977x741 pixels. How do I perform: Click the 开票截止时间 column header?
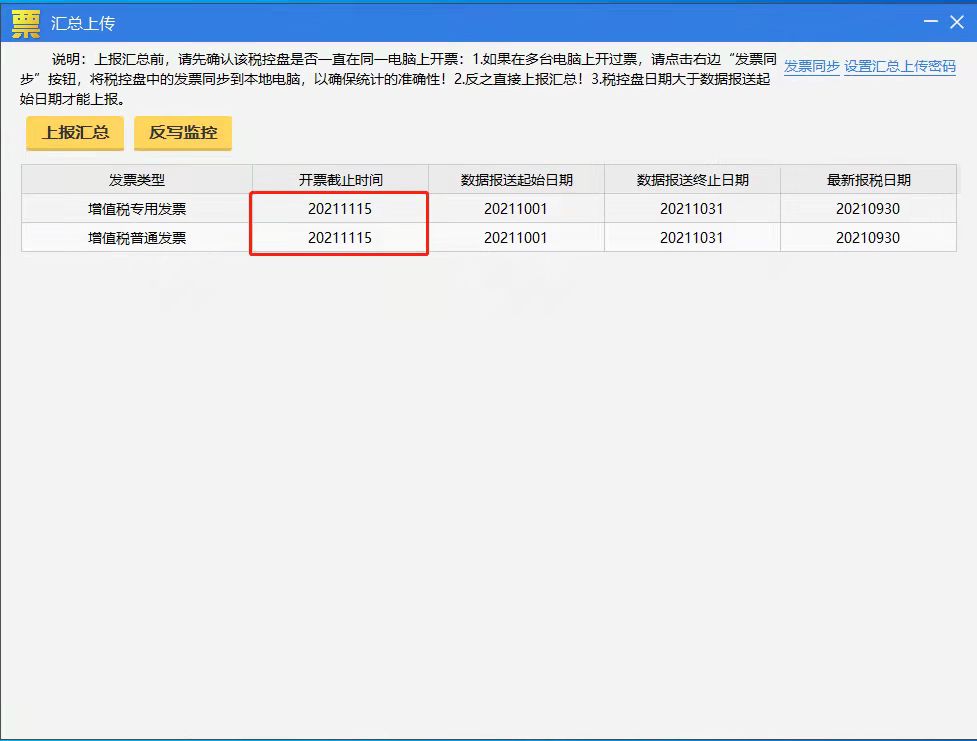(x=338, y=178)
